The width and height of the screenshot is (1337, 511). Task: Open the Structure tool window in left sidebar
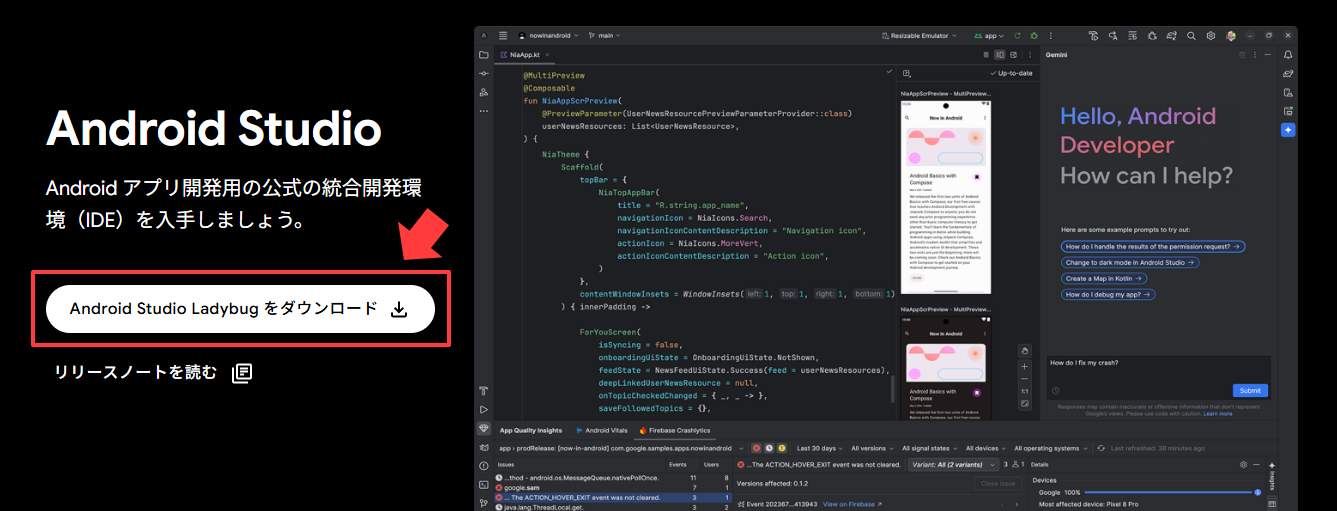click(x=484, y=92)
